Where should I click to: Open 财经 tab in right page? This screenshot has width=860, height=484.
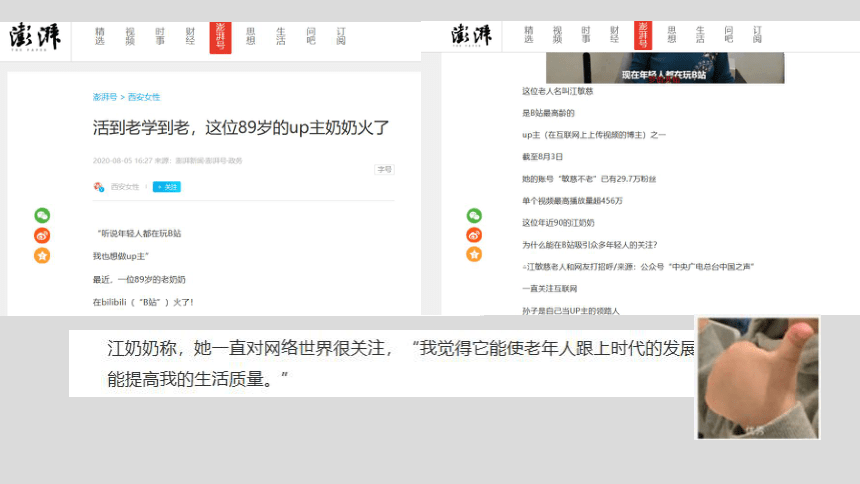[x=614, y=35]
